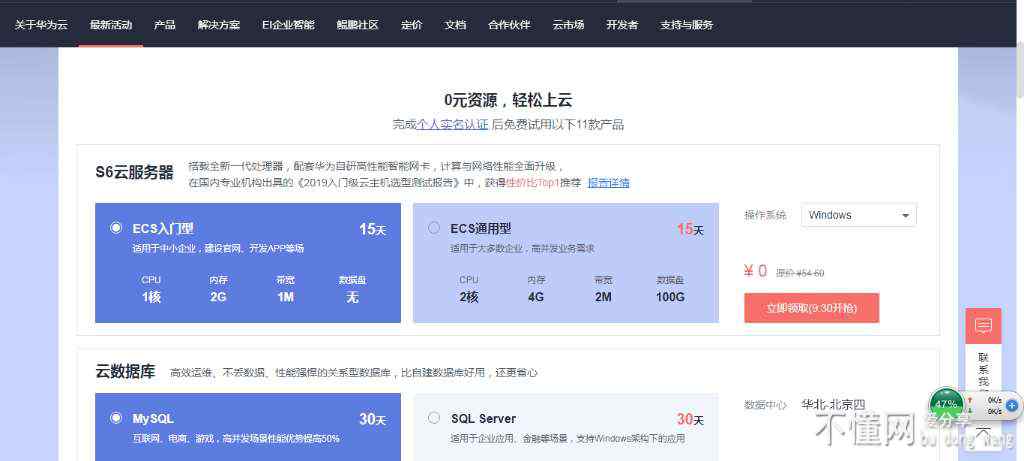Open 文档 menu

point(455,25)
